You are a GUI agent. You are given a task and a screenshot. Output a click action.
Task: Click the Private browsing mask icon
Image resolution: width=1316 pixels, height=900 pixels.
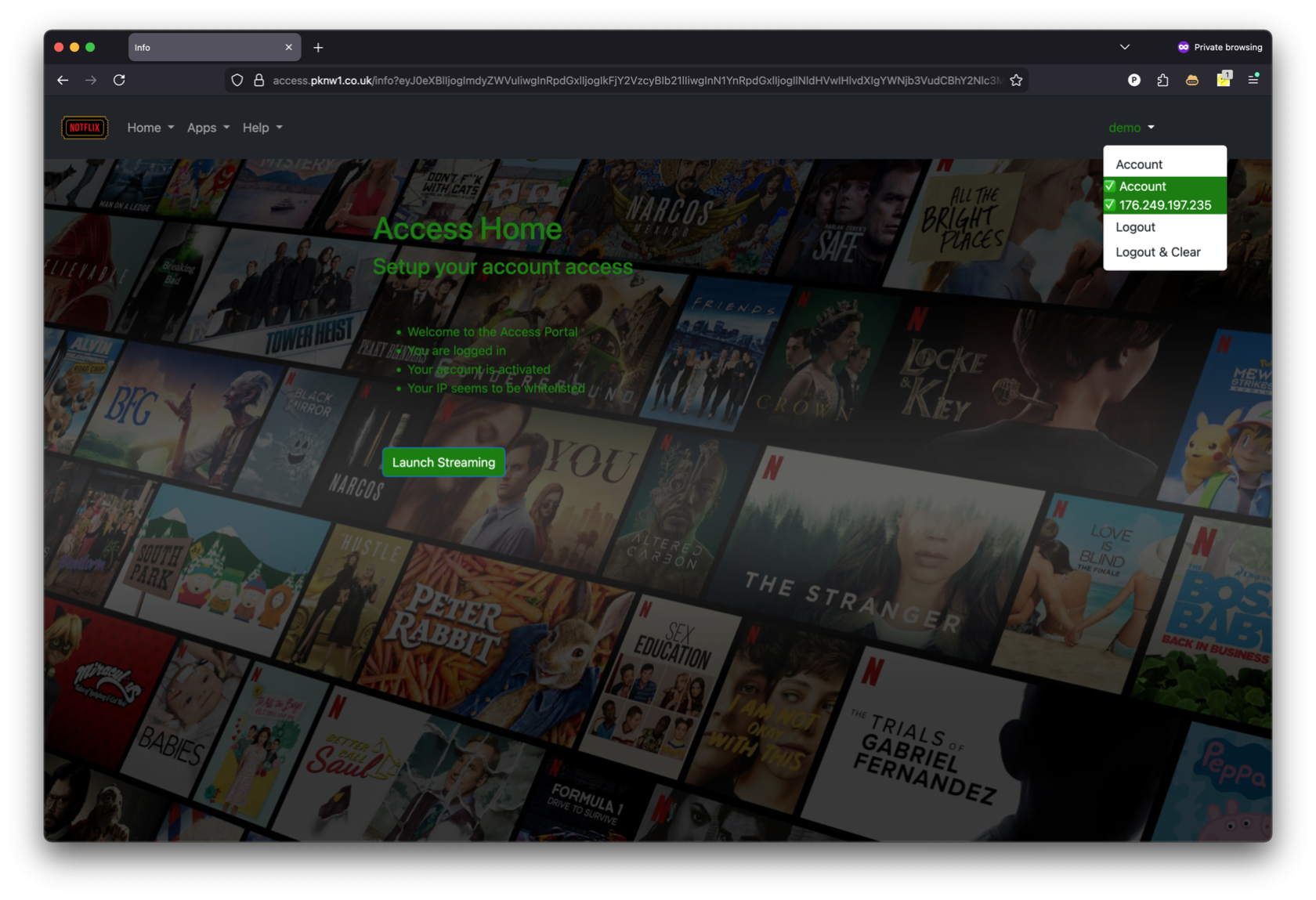point(1183,47)
